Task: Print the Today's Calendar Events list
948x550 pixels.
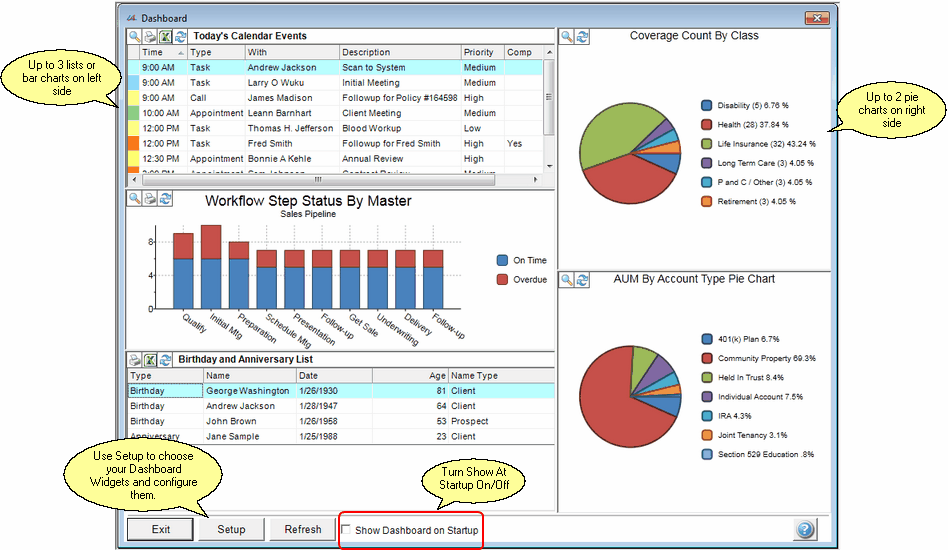Action: 149,36
